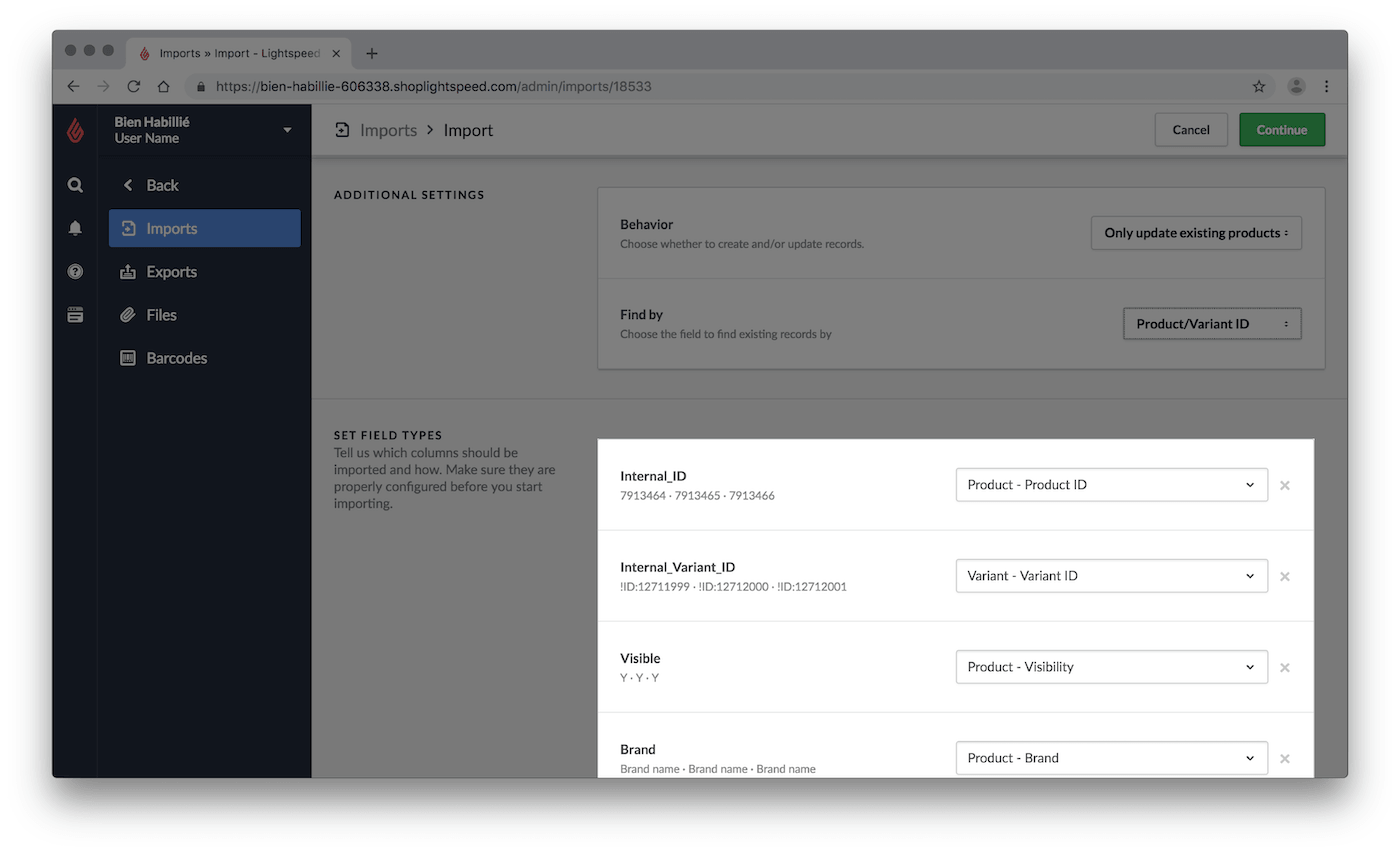This screenshot has width=1400, height=853.
Task: Close the Imports browser tab
Action: click(336, 53)
